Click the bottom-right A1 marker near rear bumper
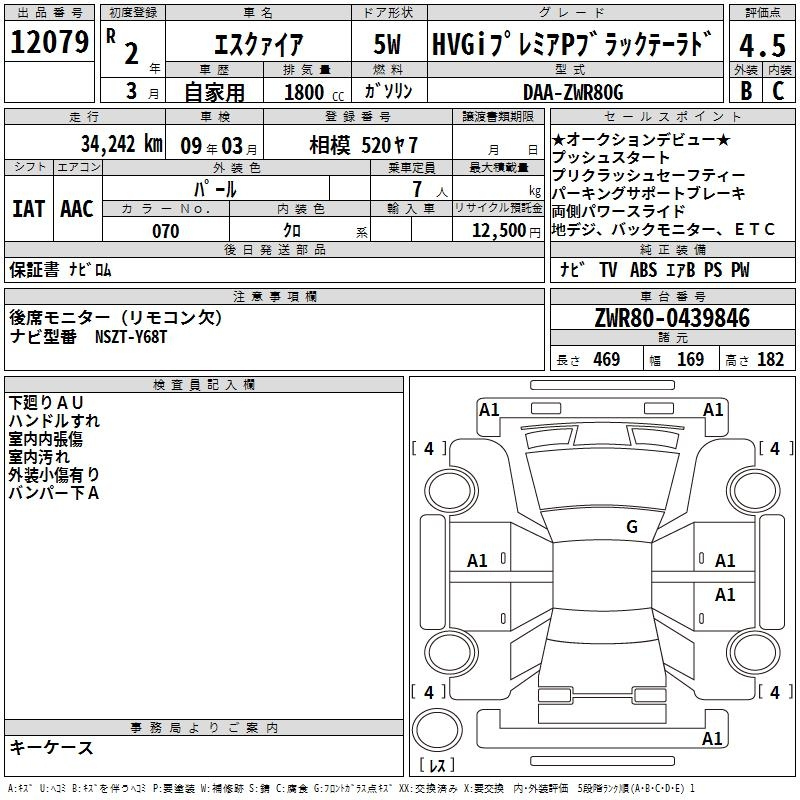The width and height of the screenshot is (800, 800). 713,739
